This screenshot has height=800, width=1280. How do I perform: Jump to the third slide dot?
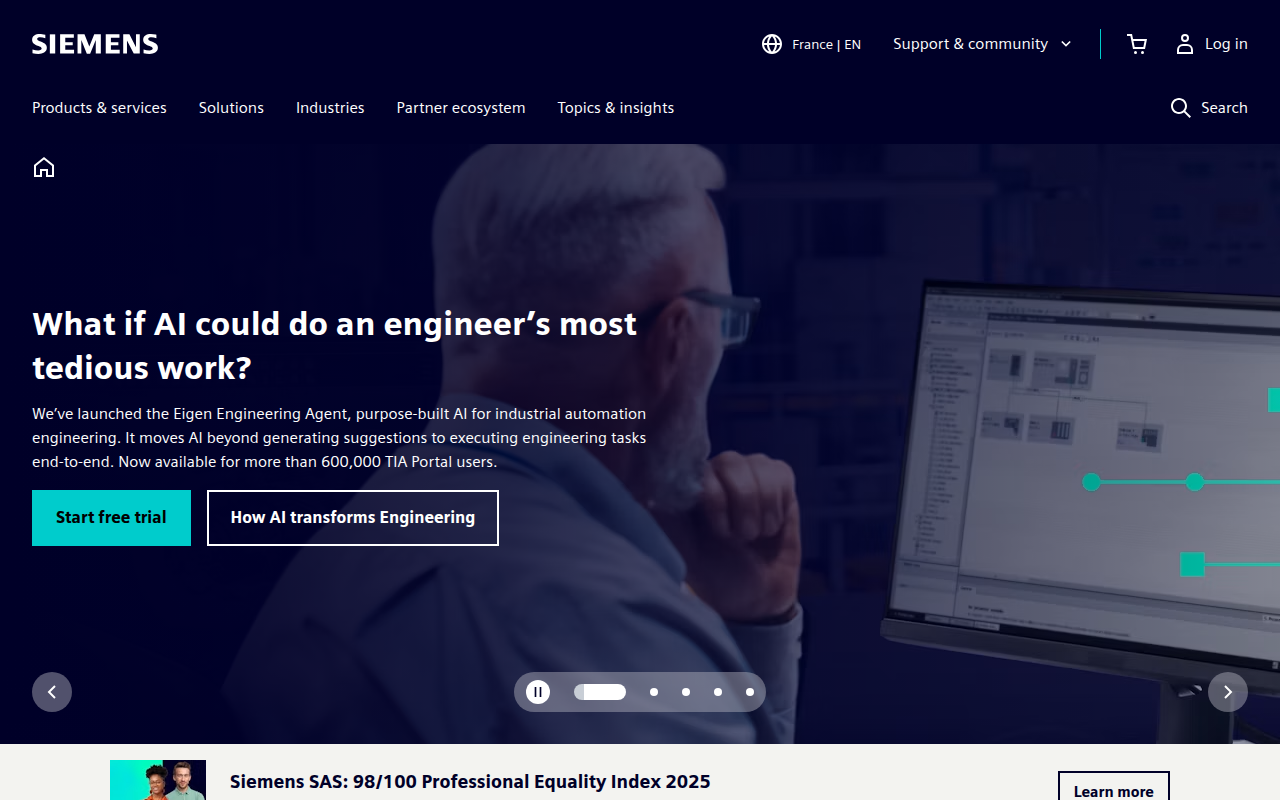tap(686, 692)
